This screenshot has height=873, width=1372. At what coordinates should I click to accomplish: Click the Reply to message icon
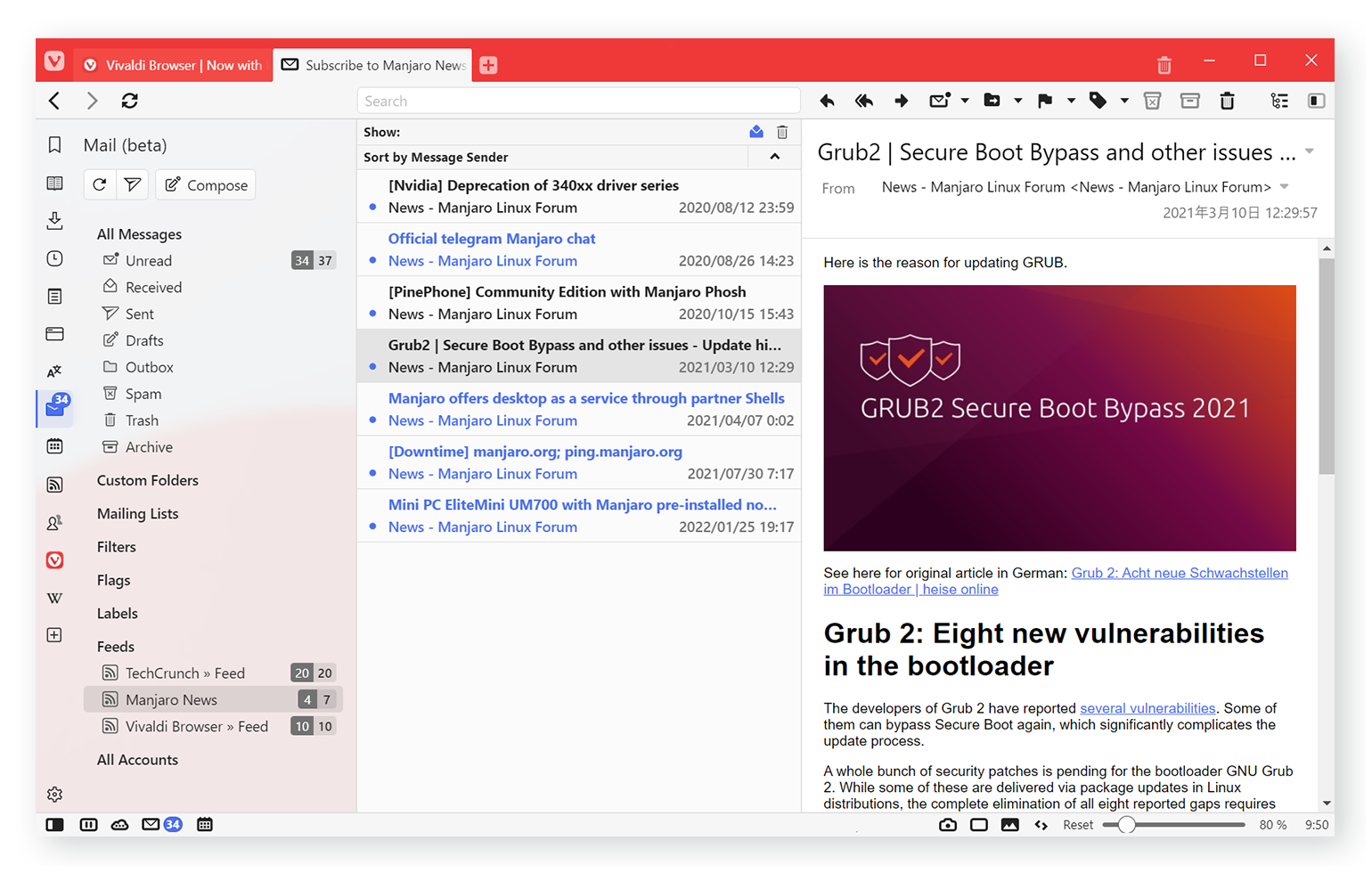point(827,101)
